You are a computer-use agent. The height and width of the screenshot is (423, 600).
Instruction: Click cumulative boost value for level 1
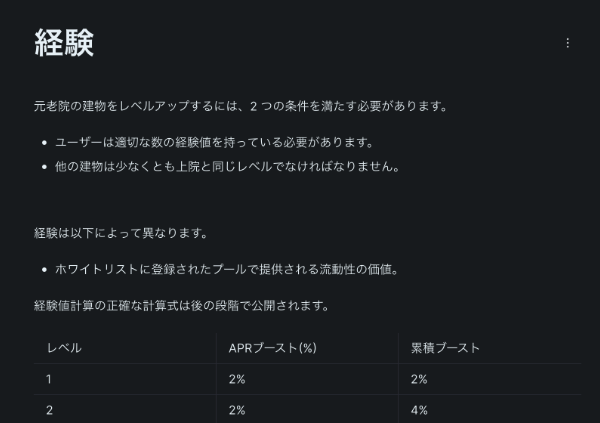[419, 379]
